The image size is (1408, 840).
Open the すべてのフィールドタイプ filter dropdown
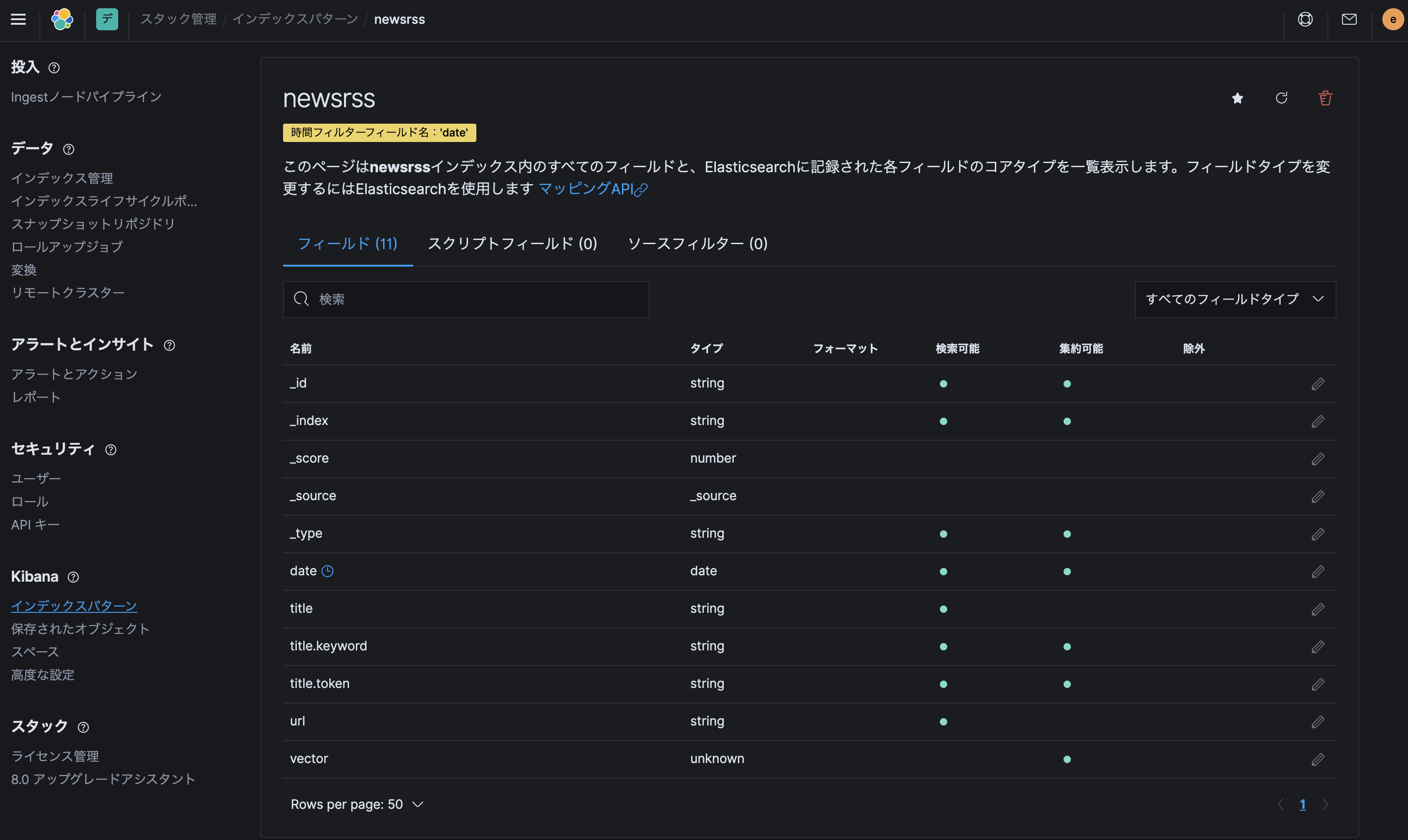1235,300
